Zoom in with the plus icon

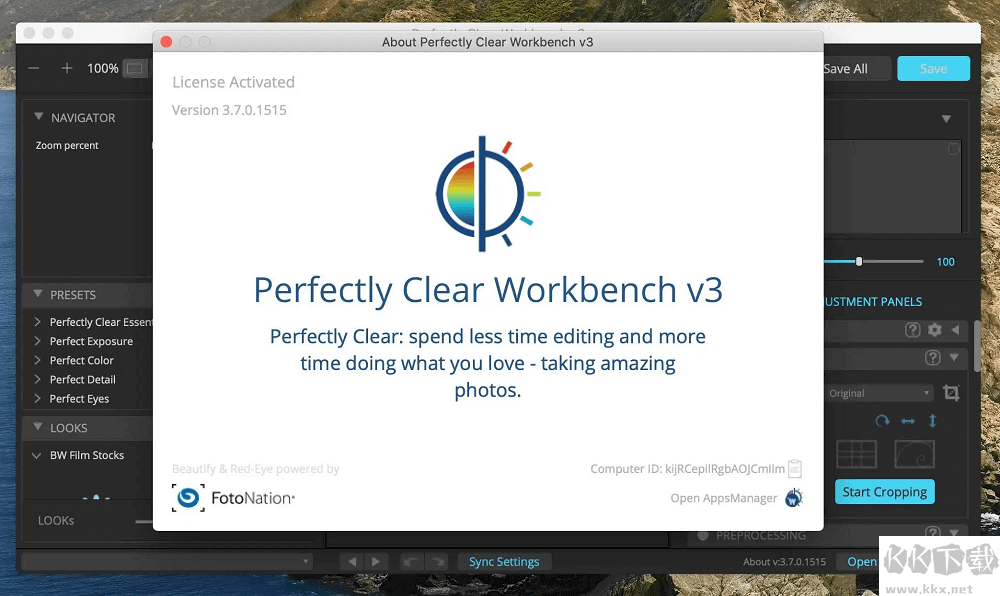(67, 68)
